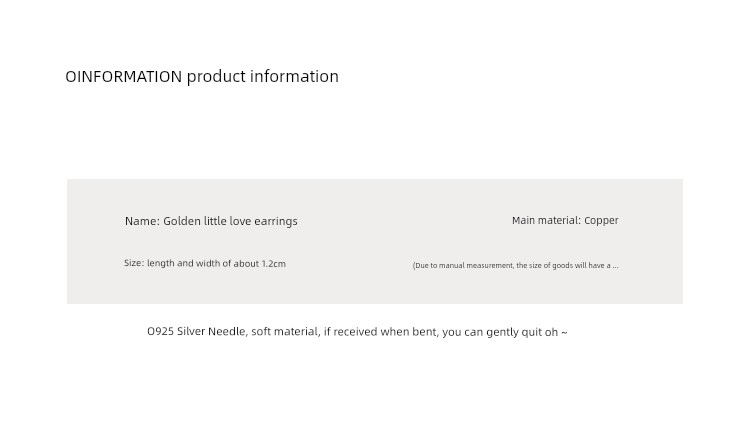Select the 'product information' heading text
This screenshot has height=421, width=750.
point(263,77)
